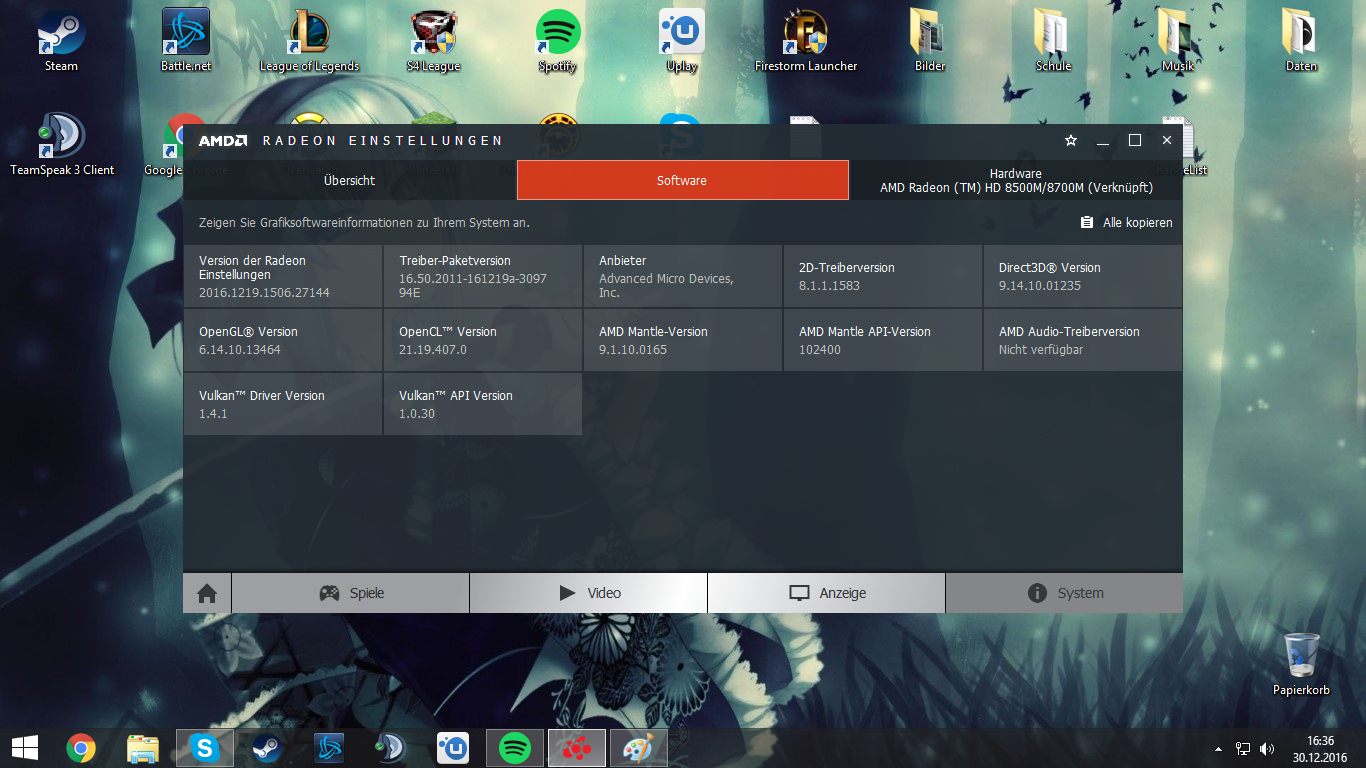This screenshot has height=768, width=1366.
Task: Open the network status tray icon
Action: pos(1243,748)
